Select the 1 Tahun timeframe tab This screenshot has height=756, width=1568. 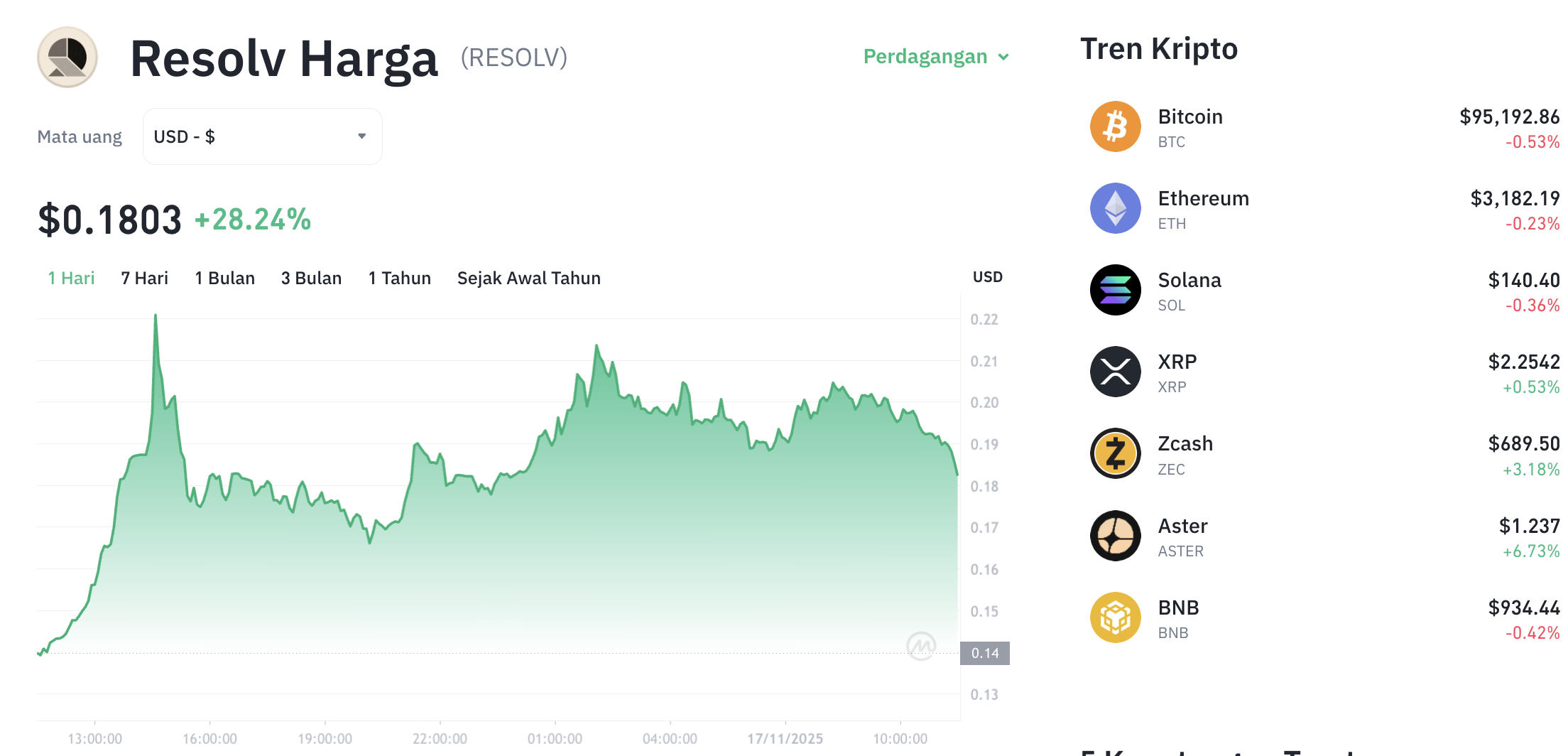pos(399,278)
